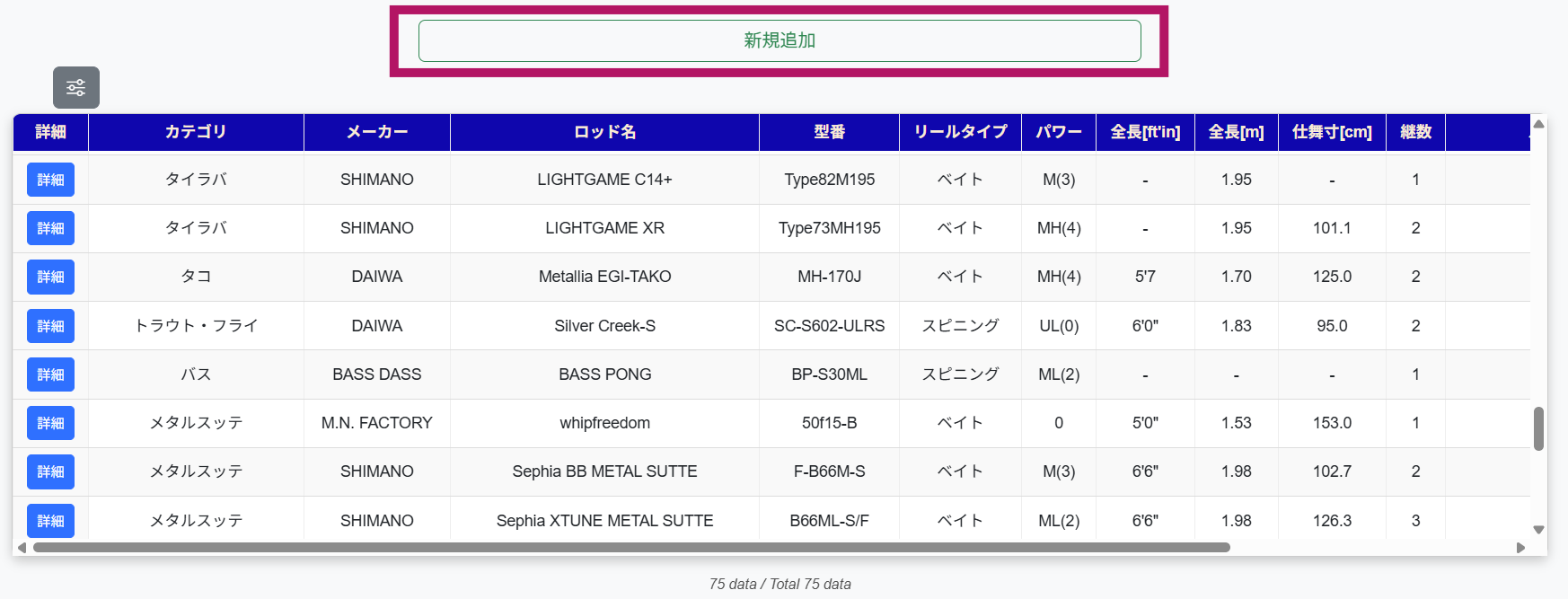Image resolution: width=1568 pixels, height=599 pixels.
Task: Click the 全長[m] column header
Action: (1236, 132)
